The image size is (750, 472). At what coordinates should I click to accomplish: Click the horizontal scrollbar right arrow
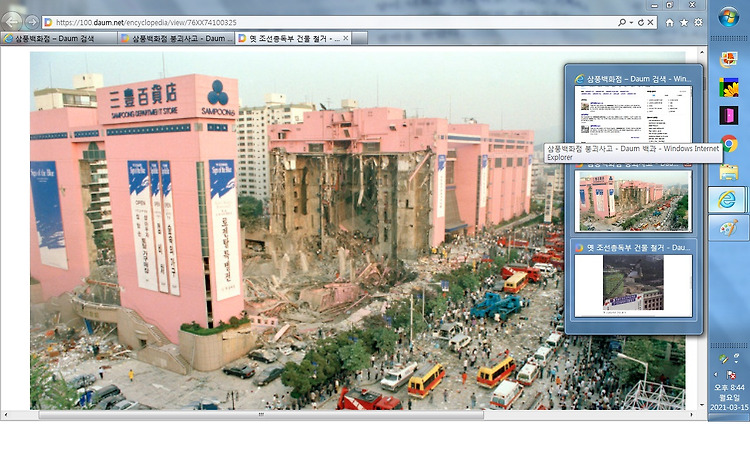coord(692,415)
